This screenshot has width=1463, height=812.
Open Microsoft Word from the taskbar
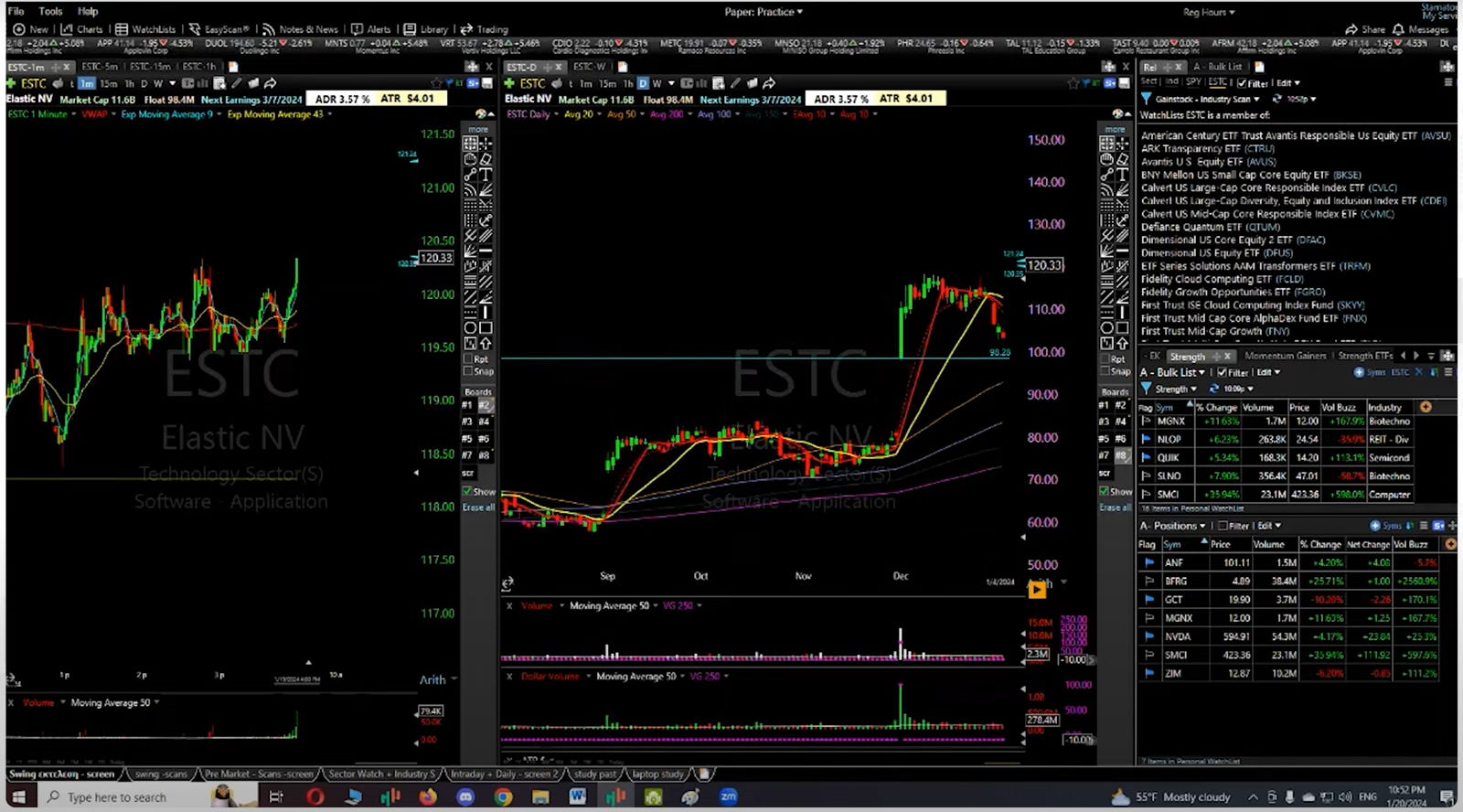click(577, 796)
